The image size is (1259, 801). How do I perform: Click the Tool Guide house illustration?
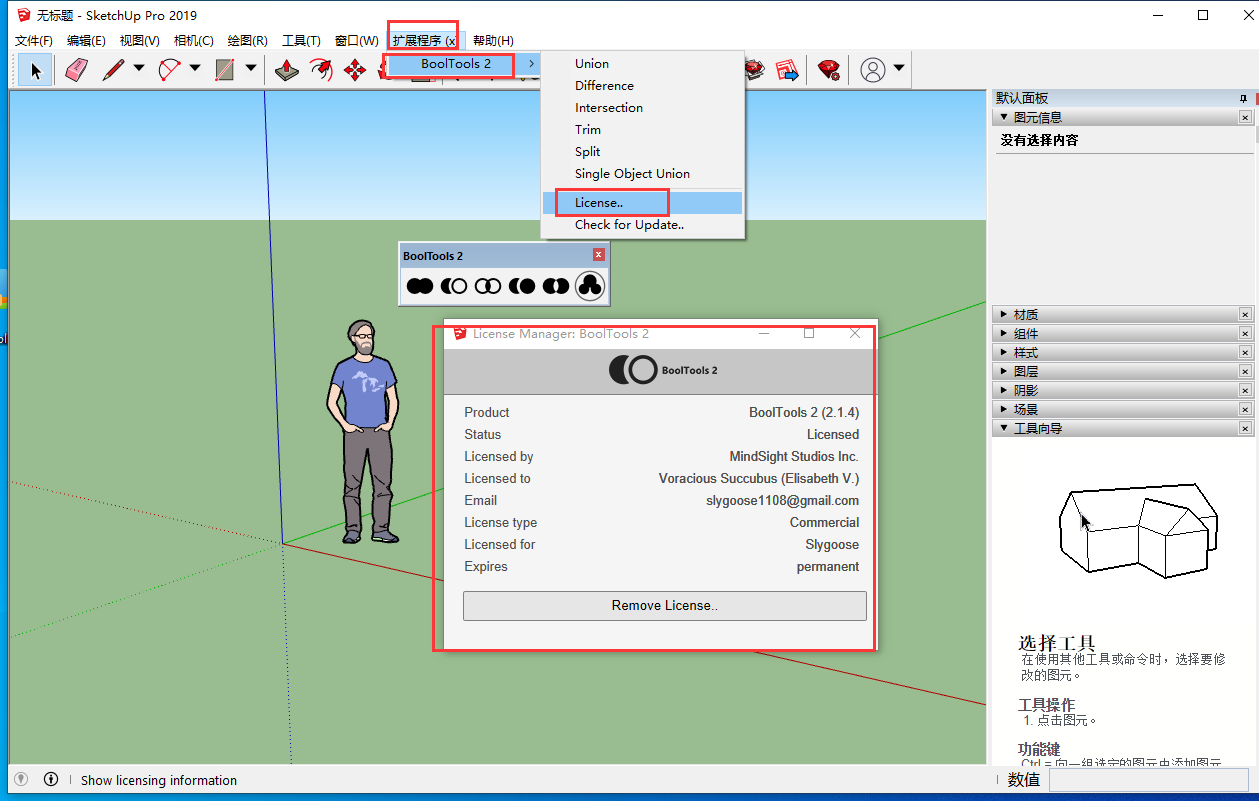[x=1138, y=532]
